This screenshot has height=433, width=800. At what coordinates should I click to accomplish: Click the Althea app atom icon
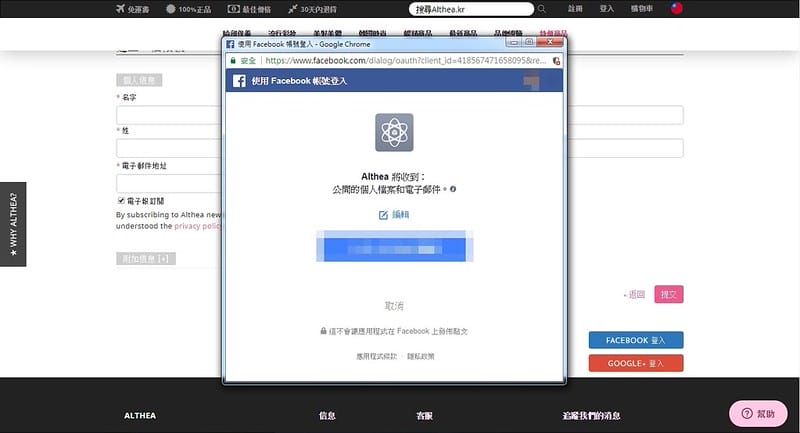pyautogui.click(x=394, y=133)
